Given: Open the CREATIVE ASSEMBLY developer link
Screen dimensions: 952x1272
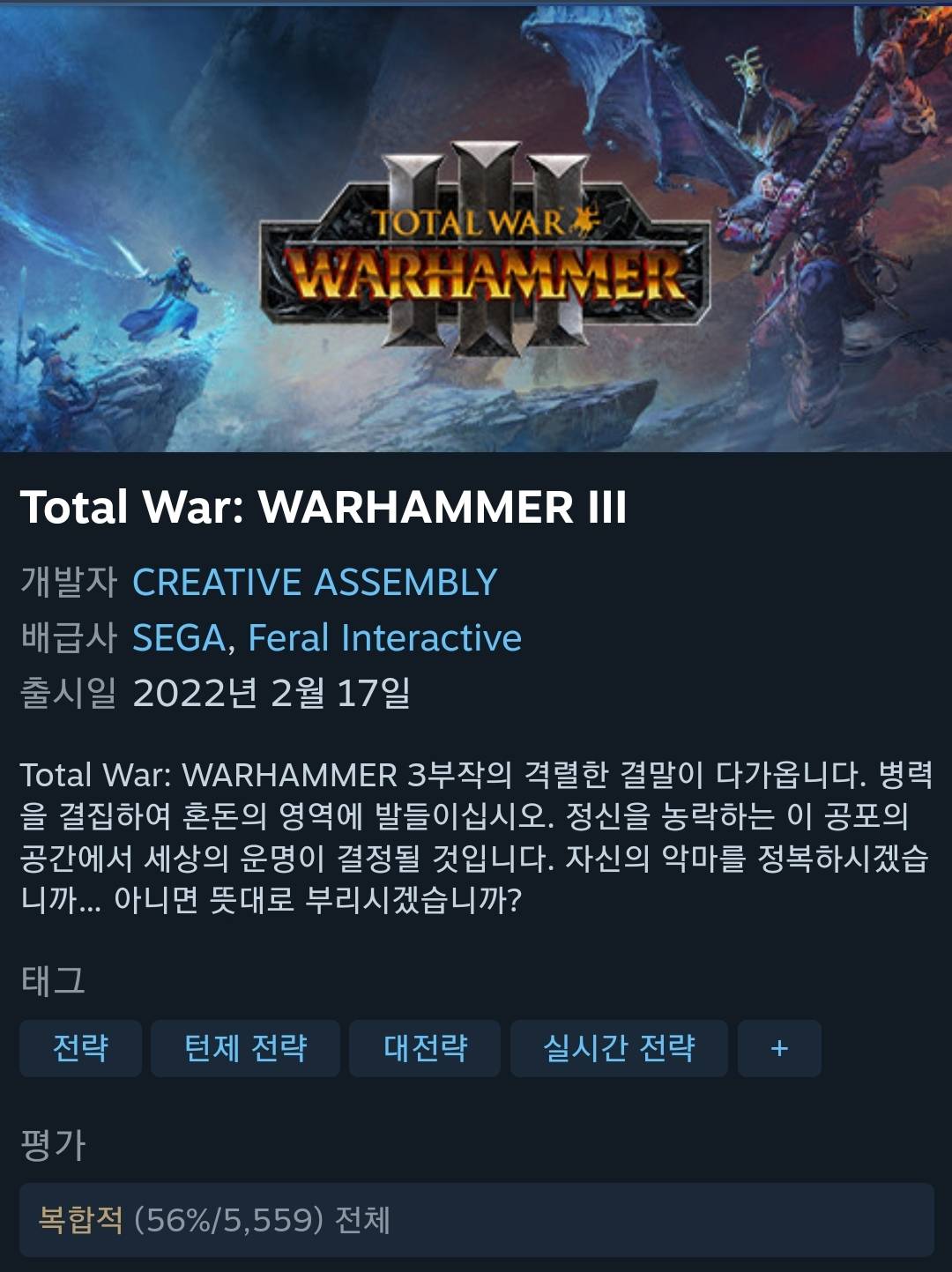Looking at the screenshot, I should [x=315, y=583].
